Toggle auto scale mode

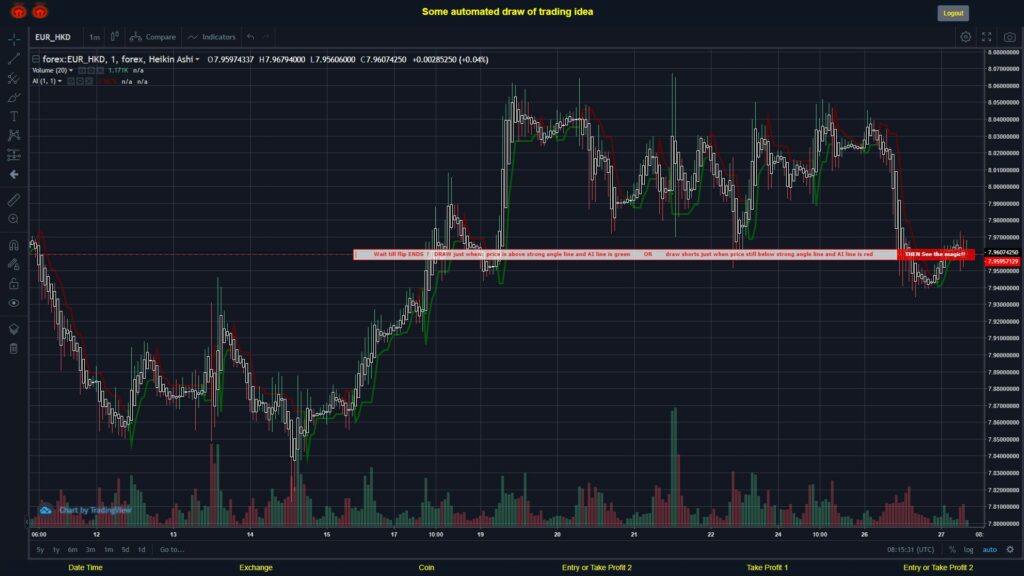point(990,549)
